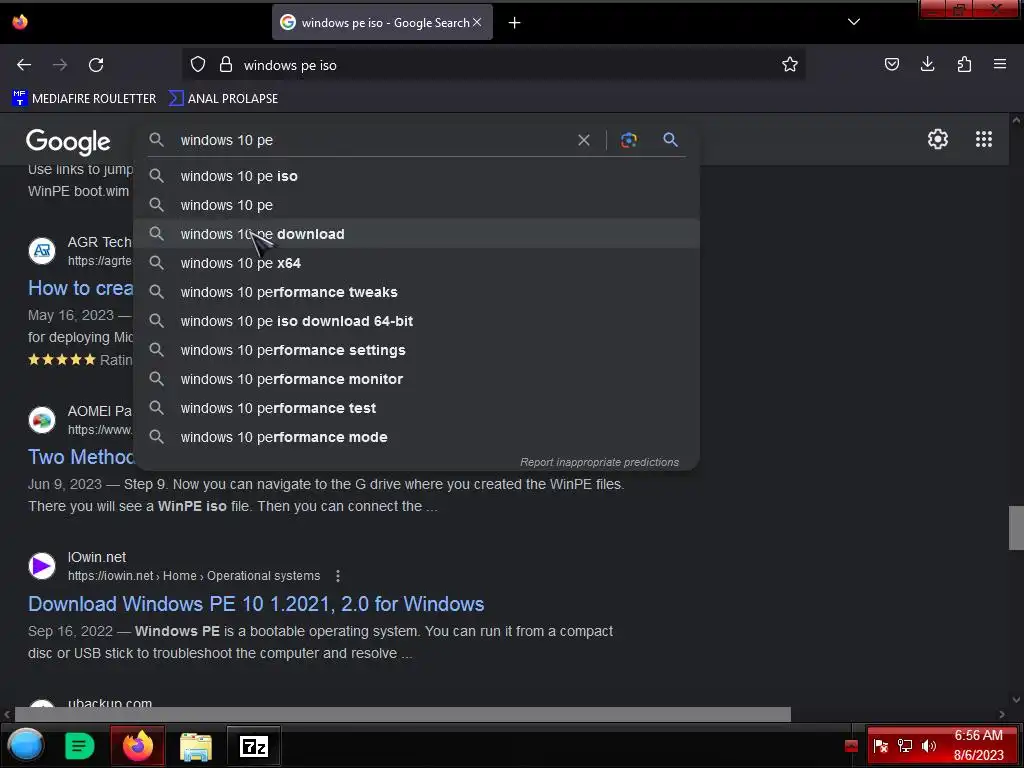
Task: Search by image with Google Lens icon
Action: point(629,140)
